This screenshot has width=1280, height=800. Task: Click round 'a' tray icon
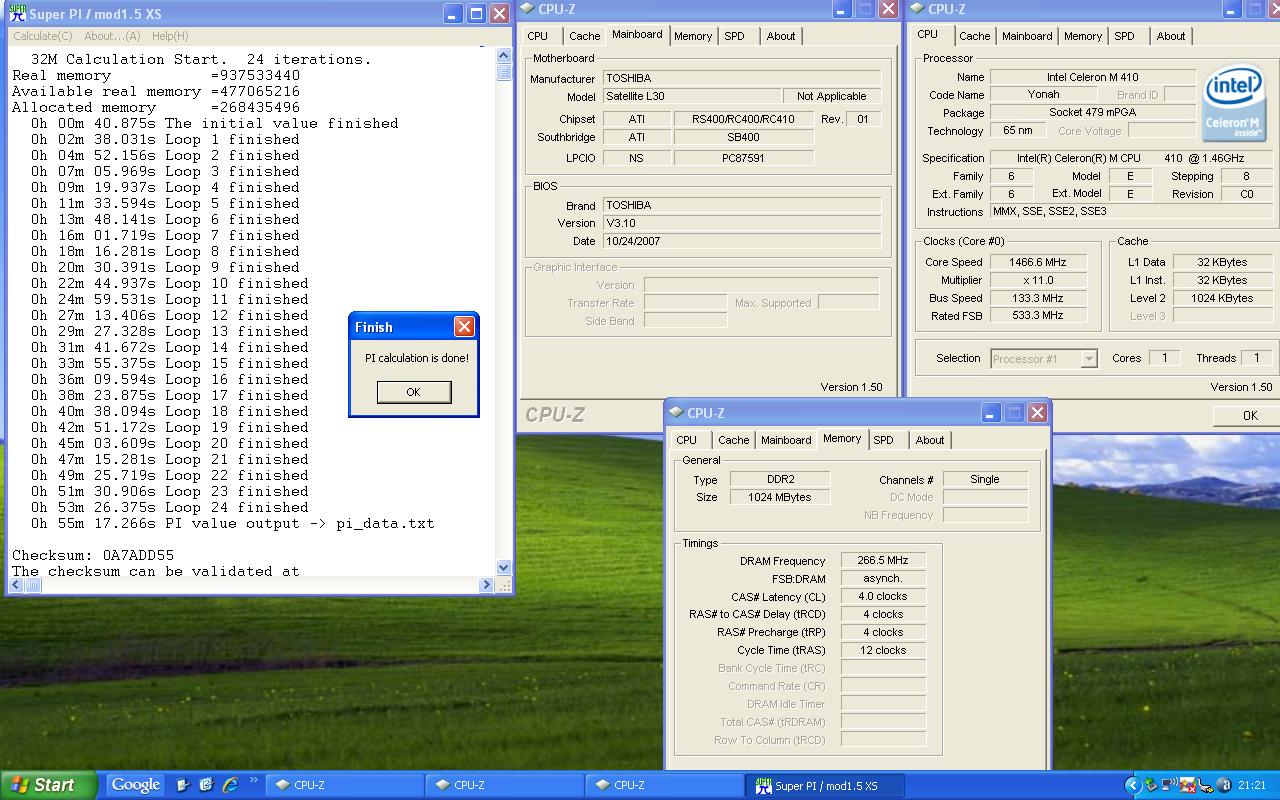(1223, 785)
